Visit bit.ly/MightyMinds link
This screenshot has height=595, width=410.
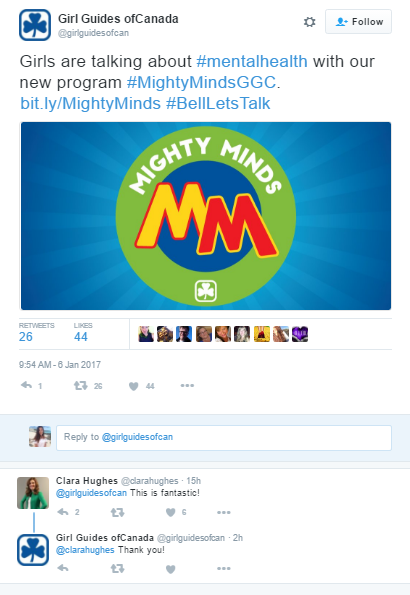point(90,103)
